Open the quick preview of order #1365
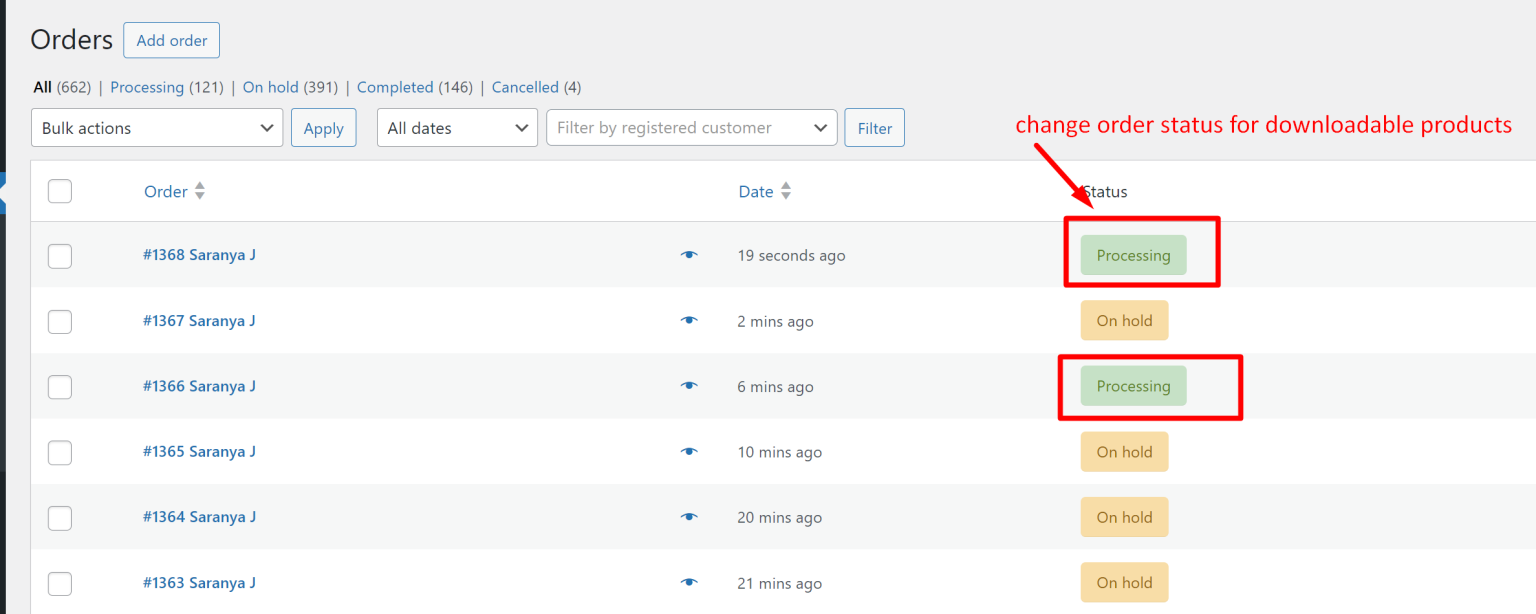The image size is (1536, 614). pos(689,452)
